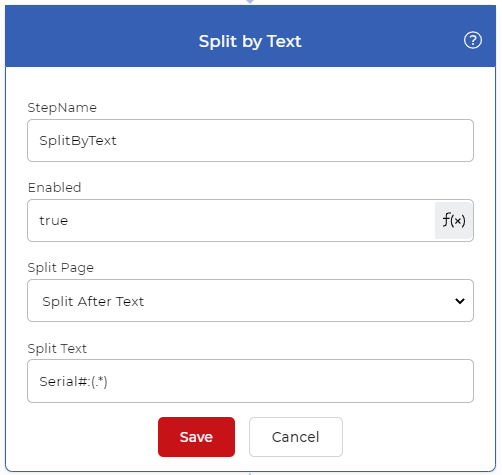This screenshot has height=475, width=502.
Task: Click the true value in Enabled
Action: [54, 221]
